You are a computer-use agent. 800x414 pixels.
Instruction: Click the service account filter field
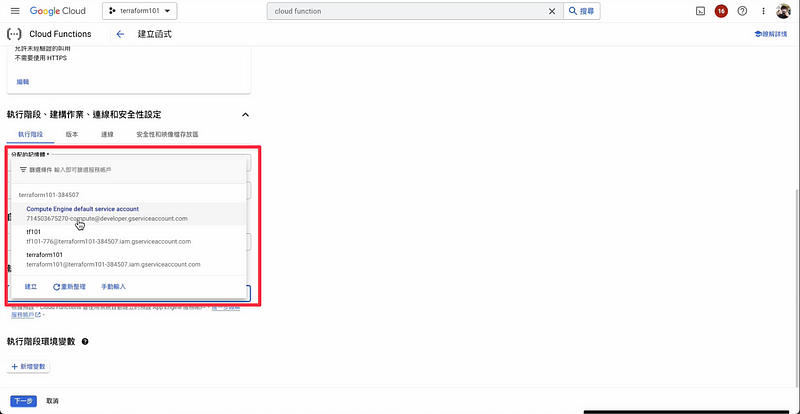pos(129,169)
